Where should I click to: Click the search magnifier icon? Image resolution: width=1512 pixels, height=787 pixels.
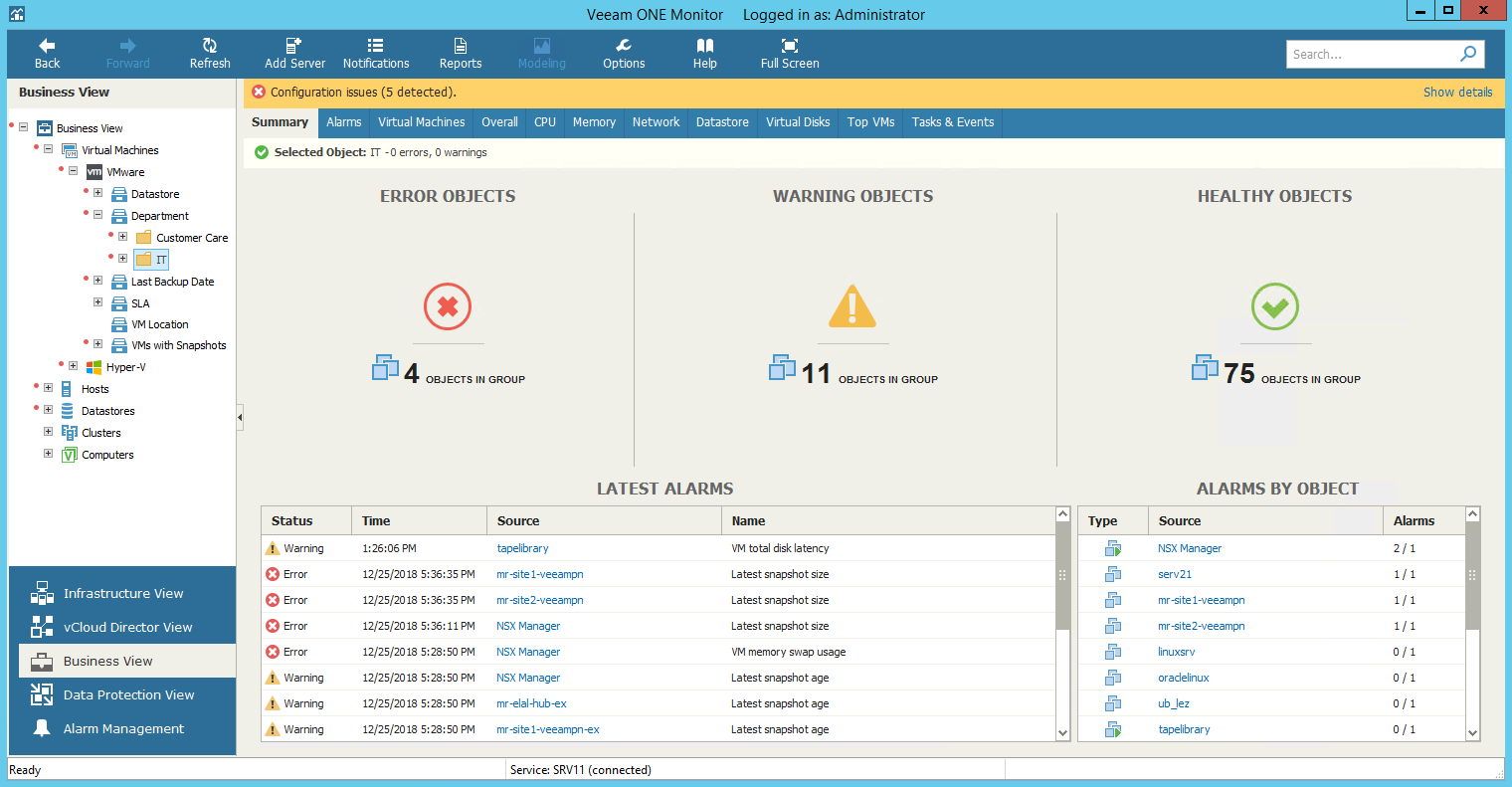coord(1468,54)
